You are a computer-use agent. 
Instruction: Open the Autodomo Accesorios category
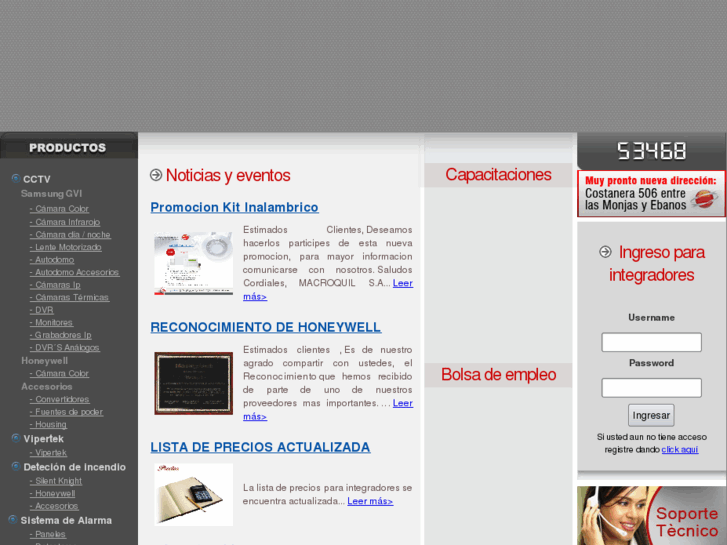(74, 272)
